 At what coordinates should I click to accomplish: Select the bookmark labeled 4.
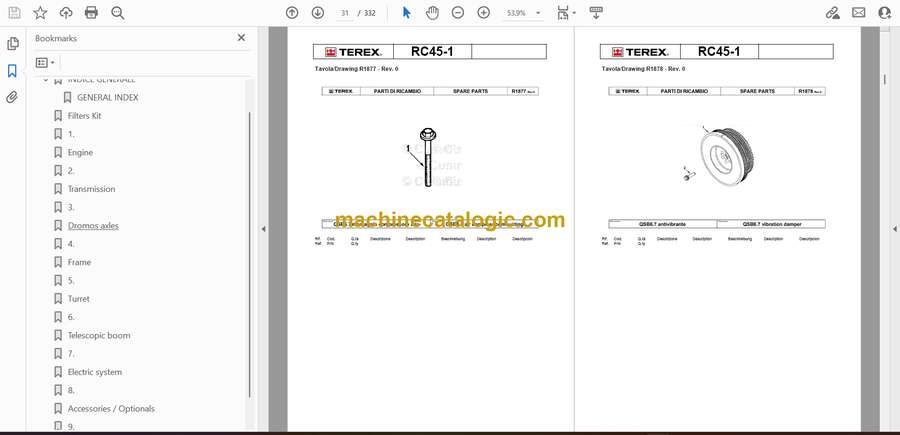coord(71,244)
